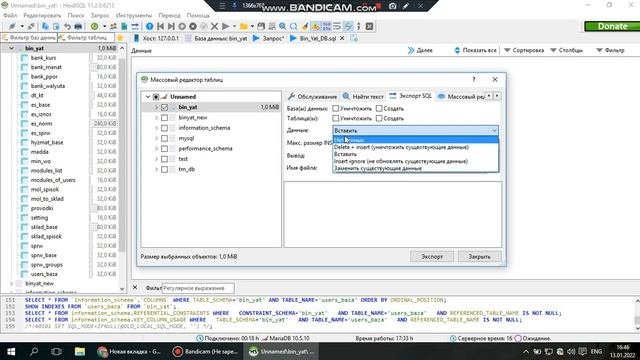Click the favorites star icon above tree
Screen dimensions: 640x360
point(120,38)
